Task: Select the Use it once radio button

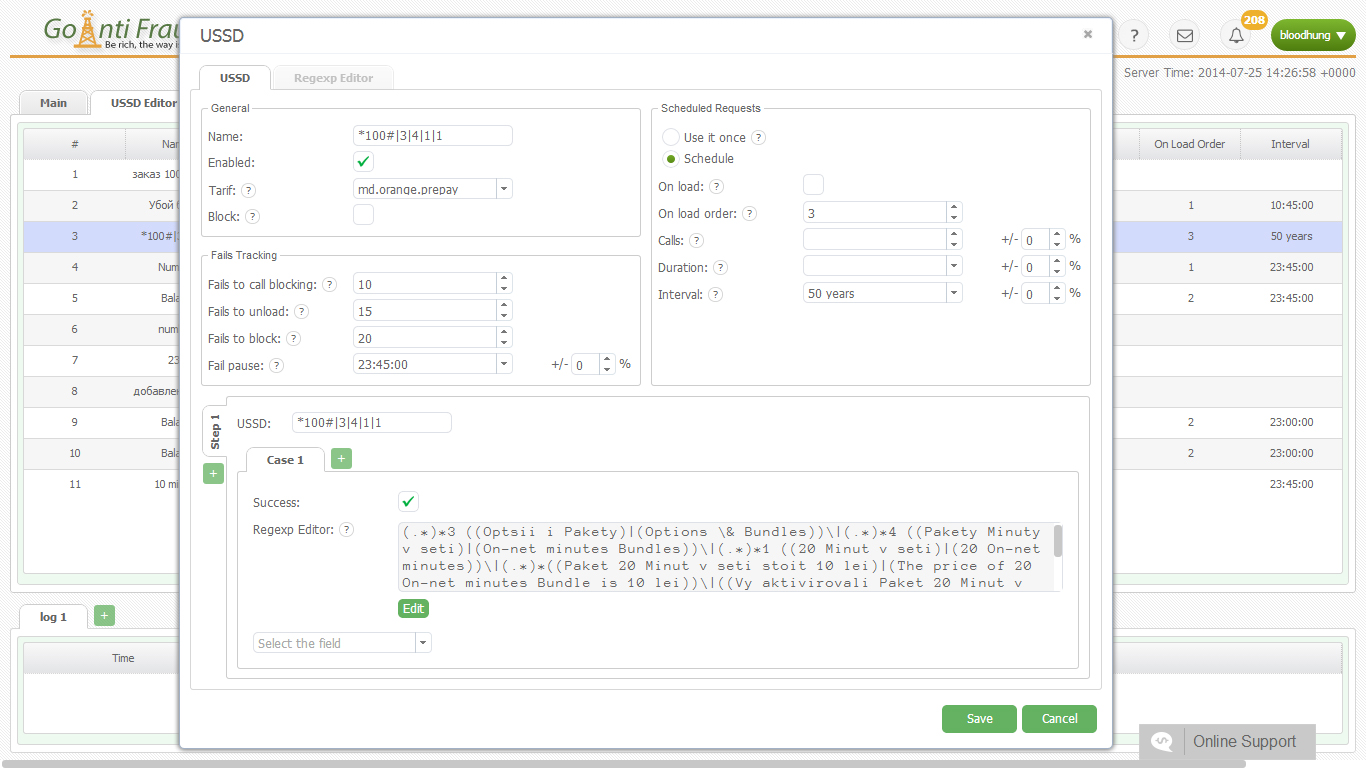Action: pos(671,138)
